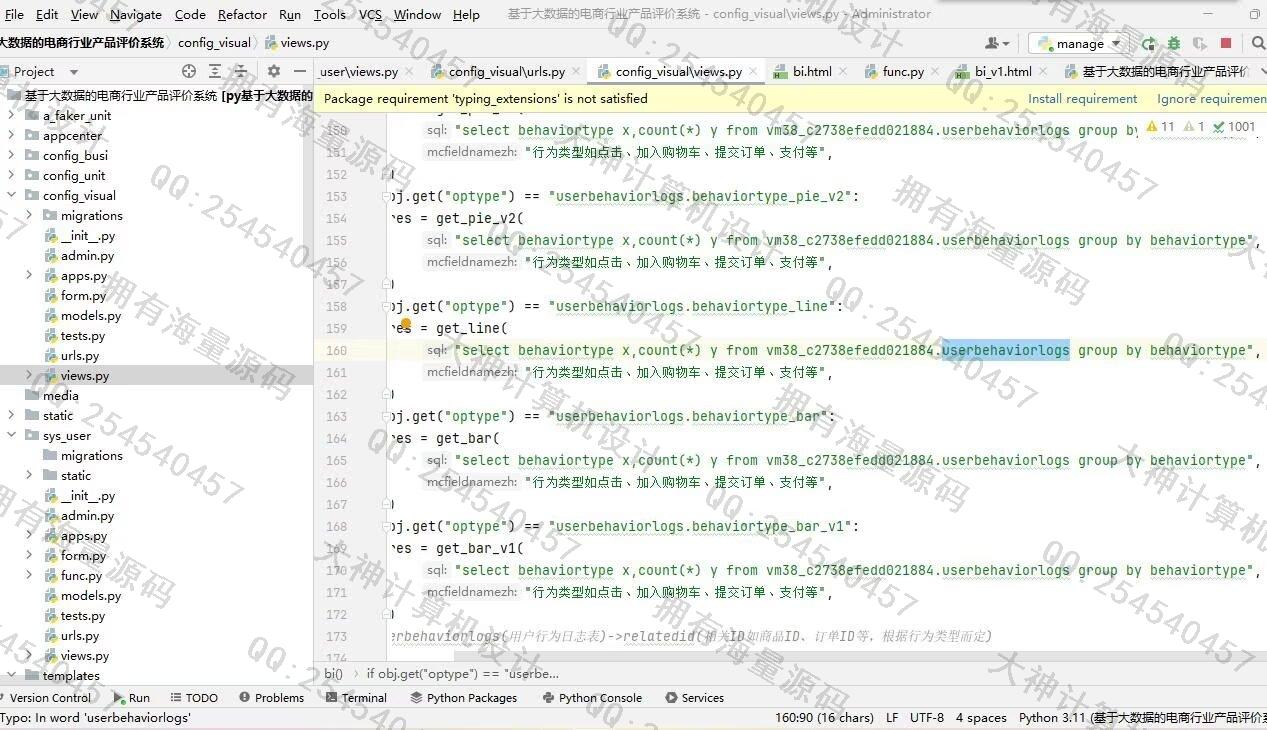Click Install requirement link
1267x730 pixels.
coord(1082,99)
